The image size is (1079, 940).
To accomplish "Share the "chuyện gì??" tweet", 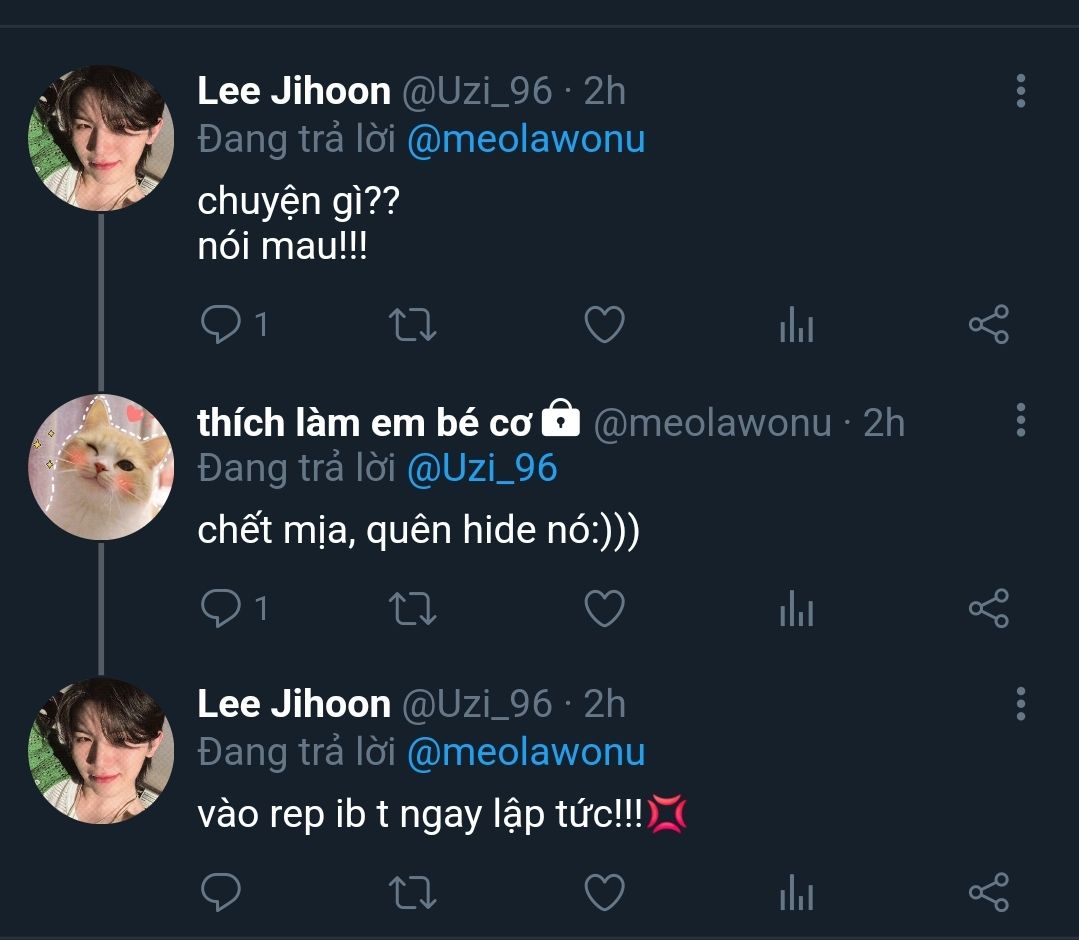I will pos(988,325).
